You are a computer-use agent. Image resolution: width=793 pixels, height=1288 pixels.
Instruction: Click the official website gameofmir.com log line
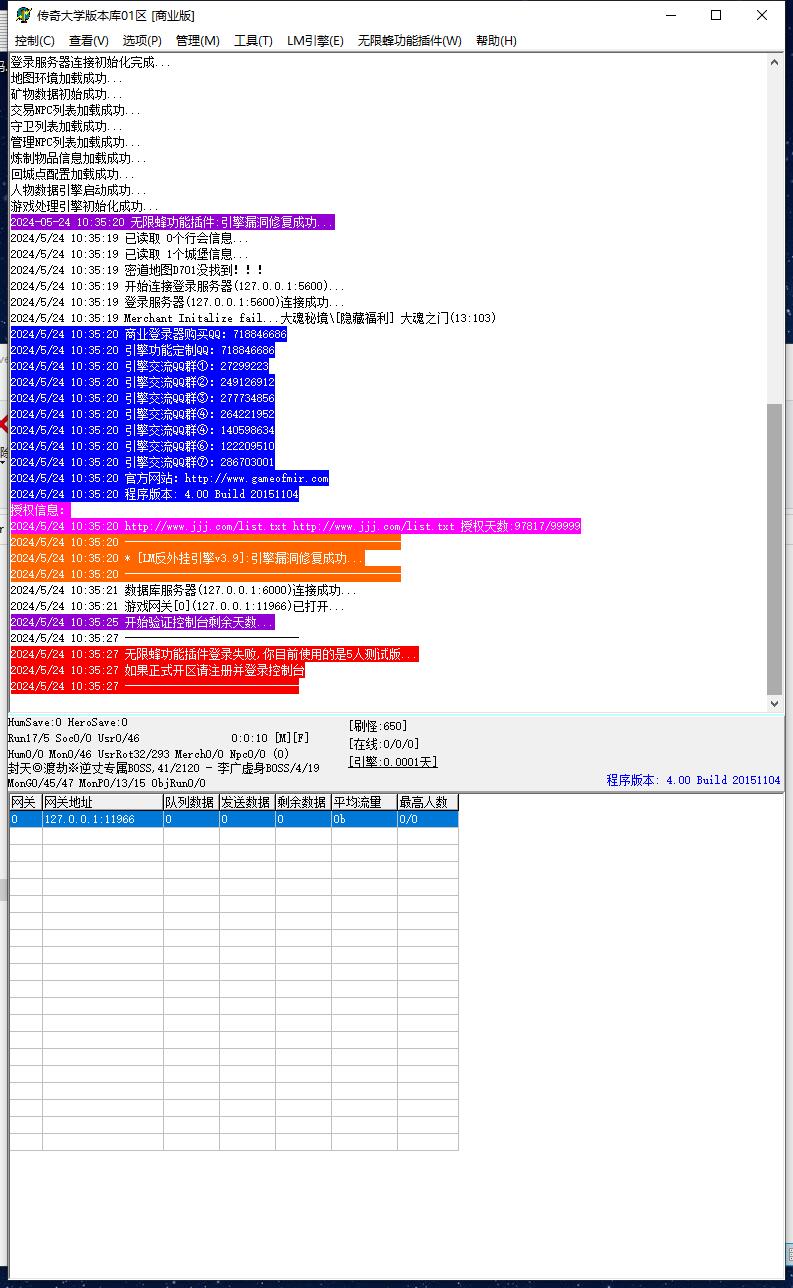coord(170,478)
